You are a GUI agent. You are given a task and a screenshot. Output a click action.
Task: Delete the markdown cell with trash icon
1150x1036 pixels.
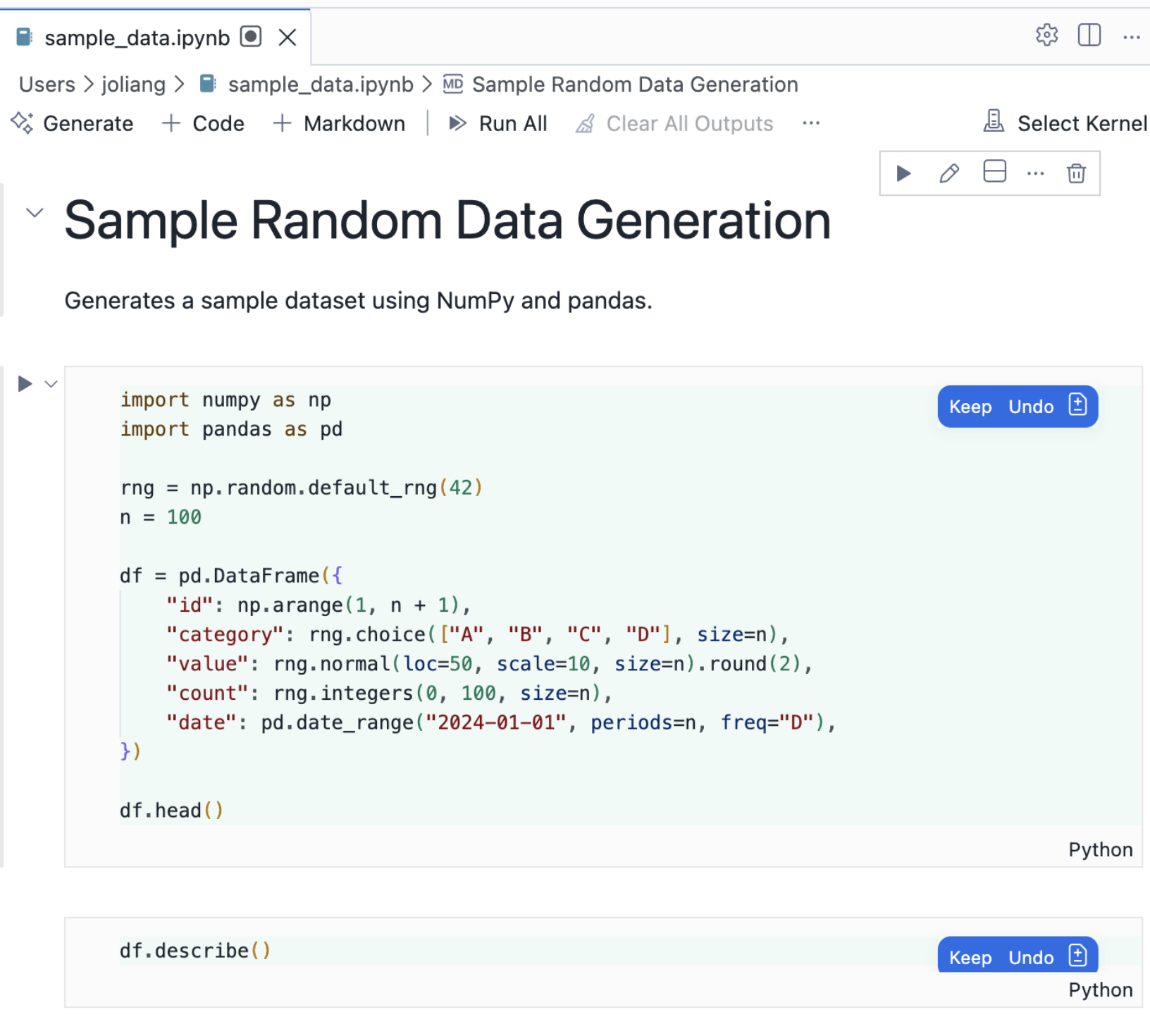tap(1076, 173)
